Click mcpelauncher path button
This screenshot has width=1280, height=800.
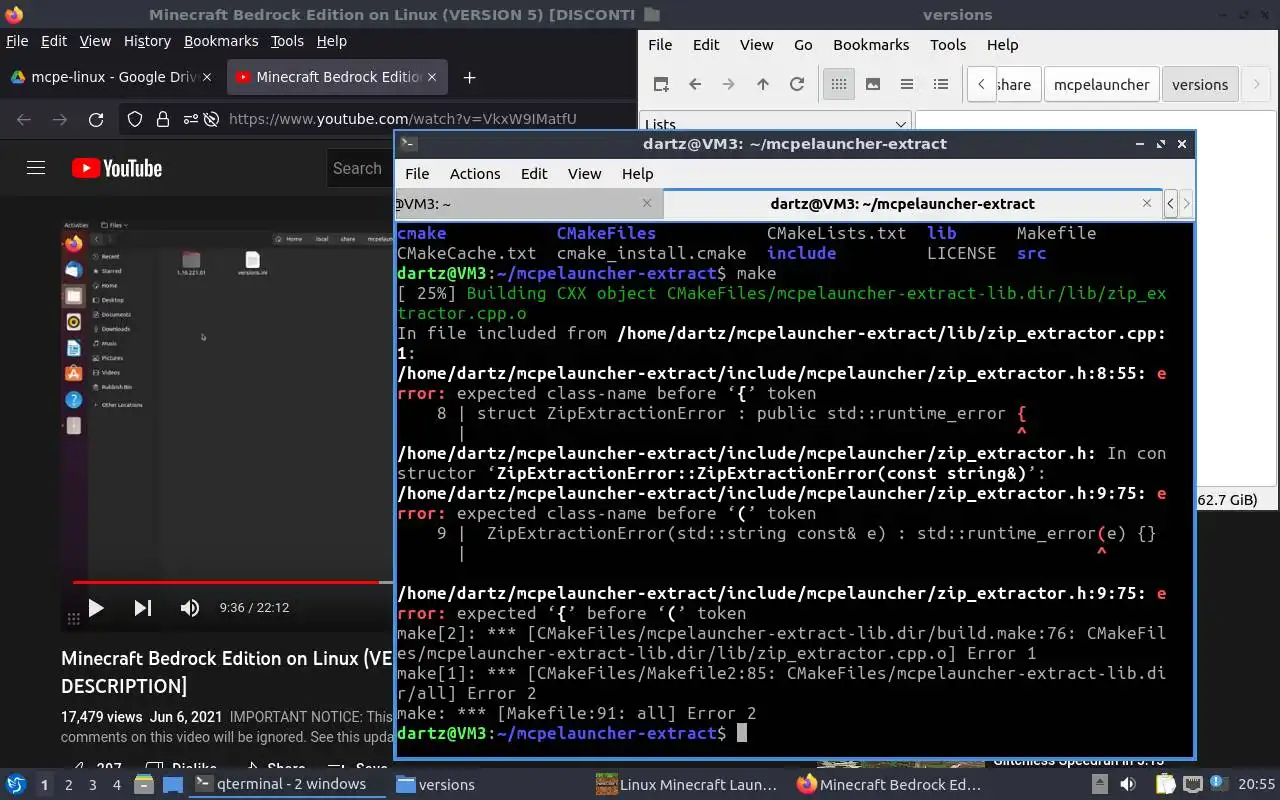click(x=1101, y=84)
